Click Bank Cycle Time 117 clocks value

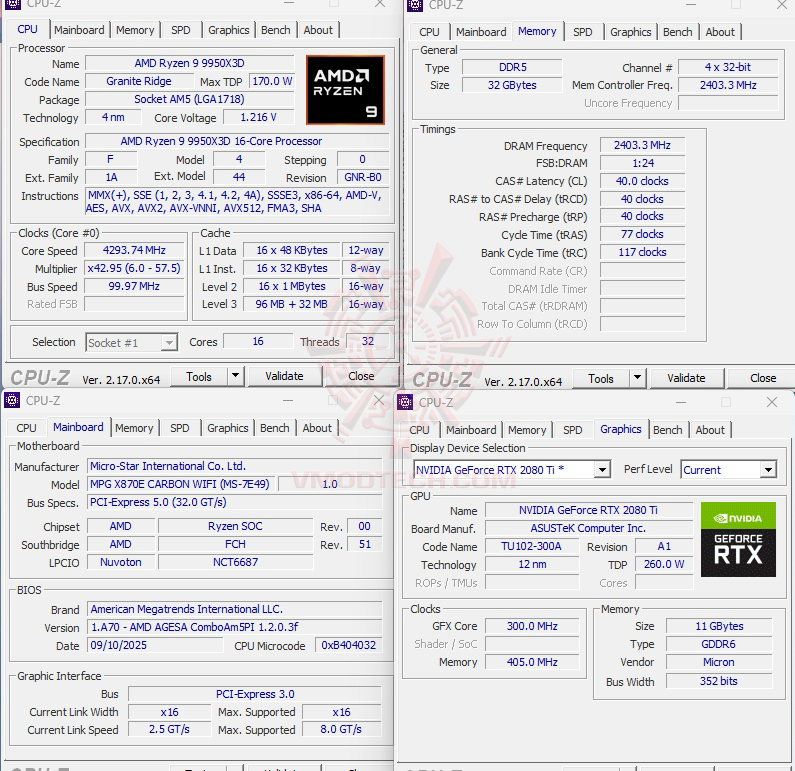click(x=642, y=252)
